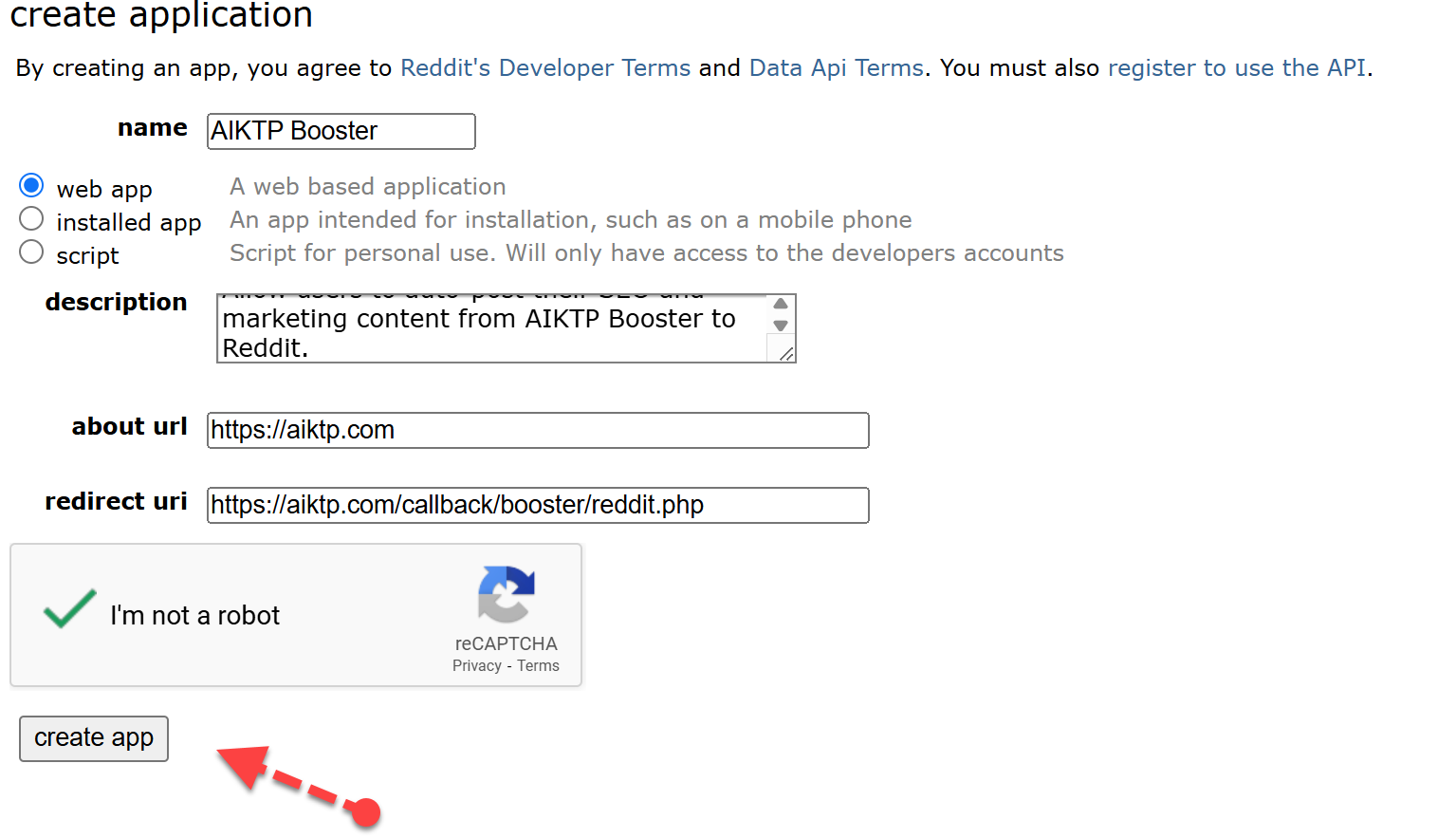Click the 'installed app' label text
Screen dimensions: 1456x838
[x=128, y=223]
